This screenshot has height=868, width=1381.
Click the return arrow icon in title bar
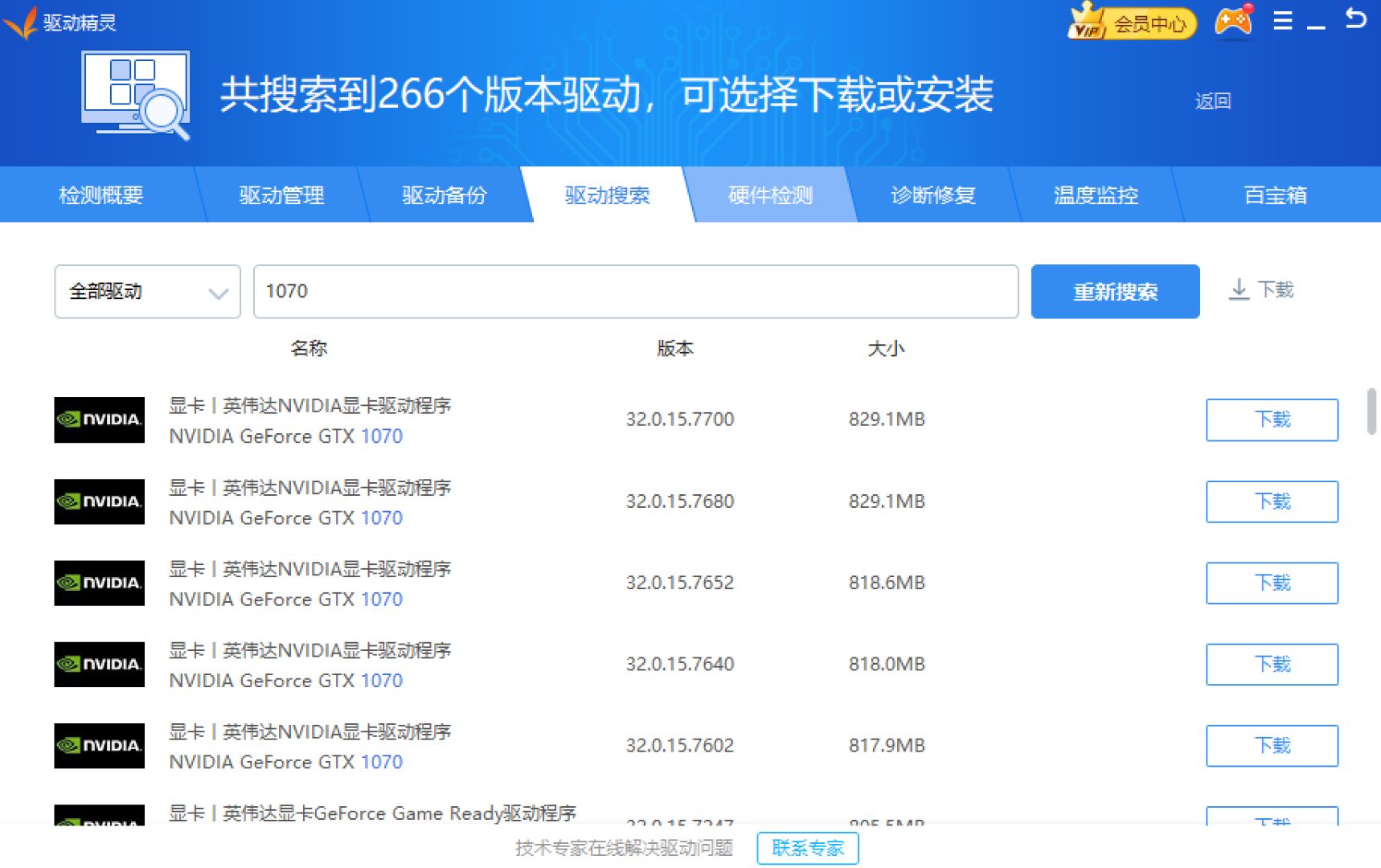[1356, 18]
